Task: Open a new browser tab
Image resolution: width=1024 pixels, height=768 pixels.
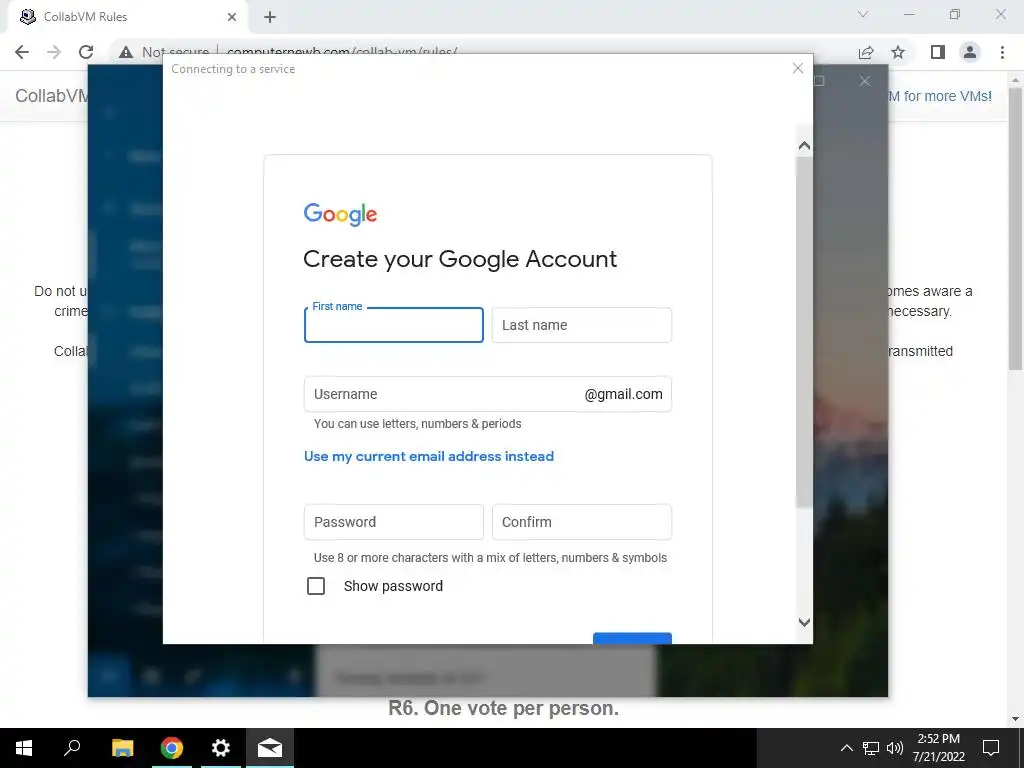Action: 270,17
